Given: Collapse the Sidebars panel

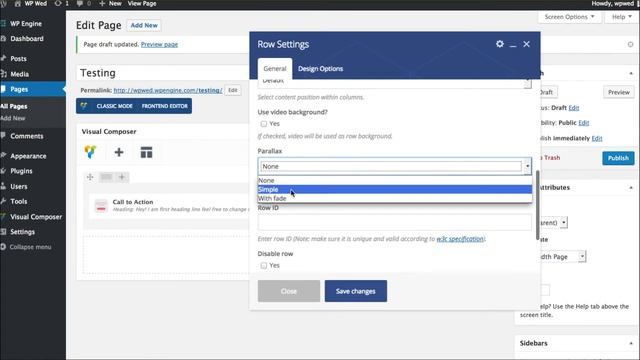Looking at the screenshot, I should click(631, 343).
